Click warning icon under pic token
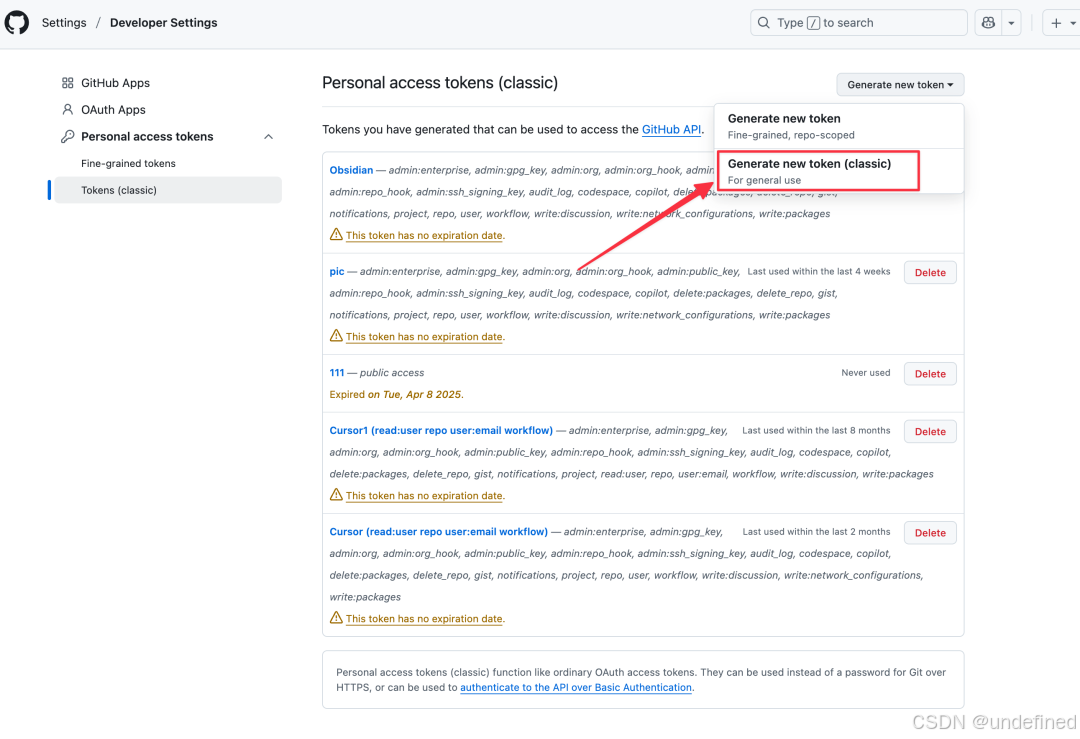 pyautogui.click(x=336, y=336)
